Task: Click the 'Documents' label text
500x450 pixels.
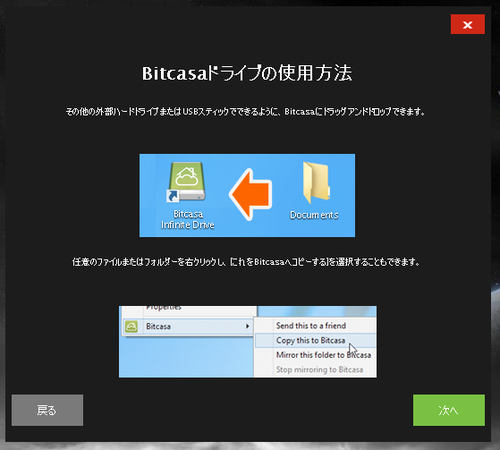Action: 314,215
